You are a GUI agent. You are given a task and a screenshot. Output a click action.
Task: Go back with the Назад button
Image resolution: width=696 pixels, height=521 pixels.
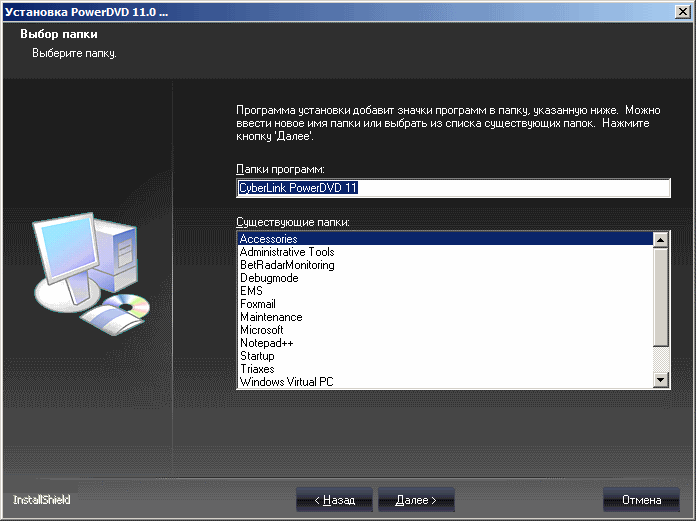(x=334, y=500)
